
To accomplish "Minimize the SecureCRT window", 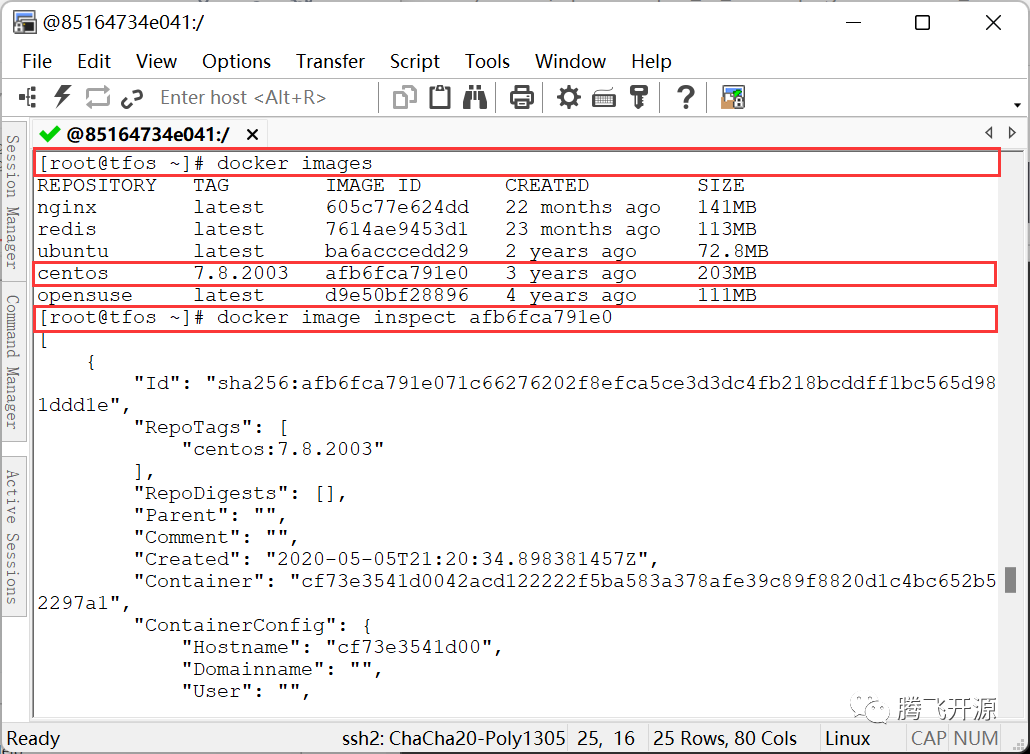I will tap(853, 22).
